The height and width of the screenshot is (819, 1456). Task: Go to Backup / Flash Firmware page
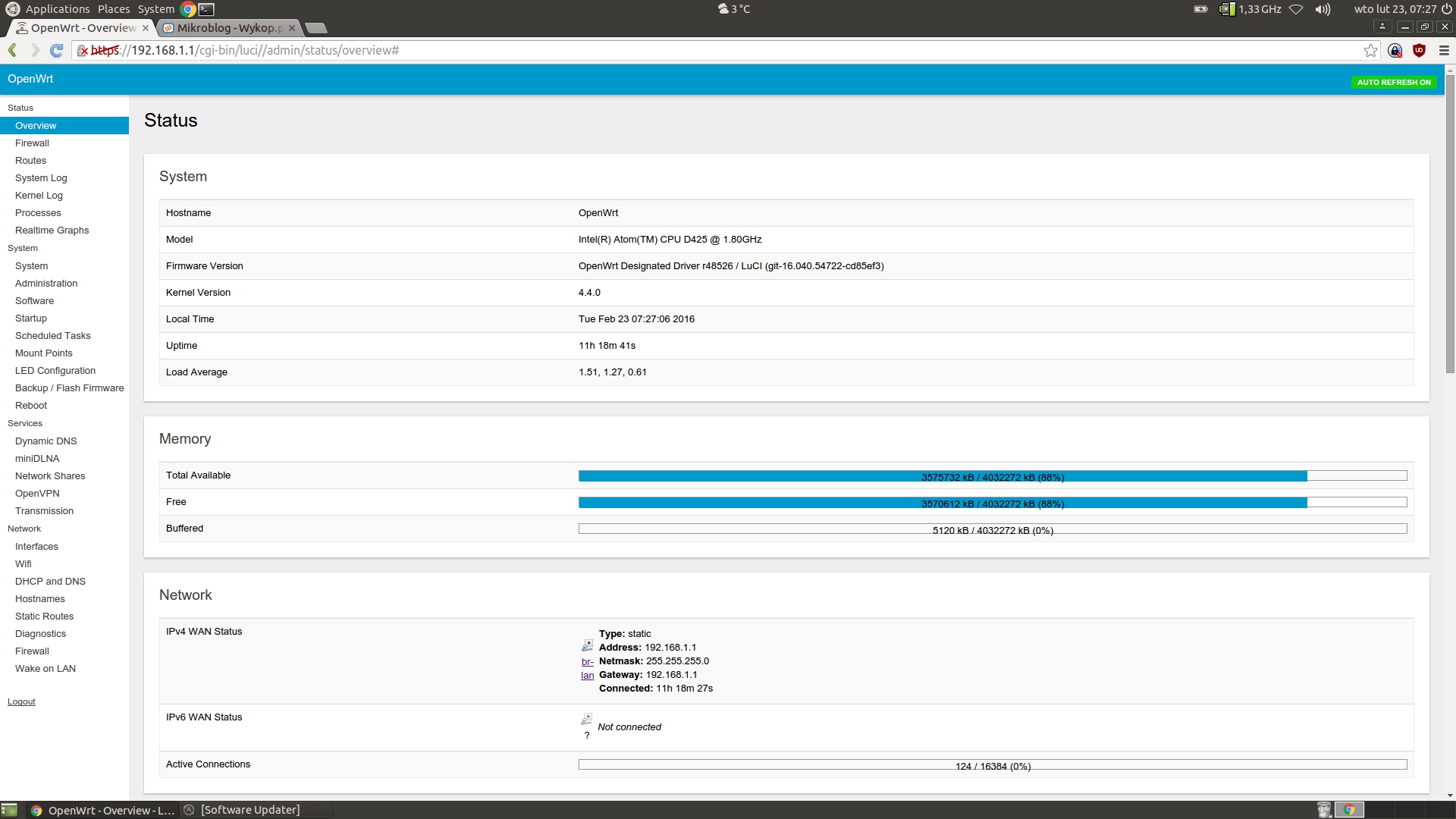click(x=69, y=388)
